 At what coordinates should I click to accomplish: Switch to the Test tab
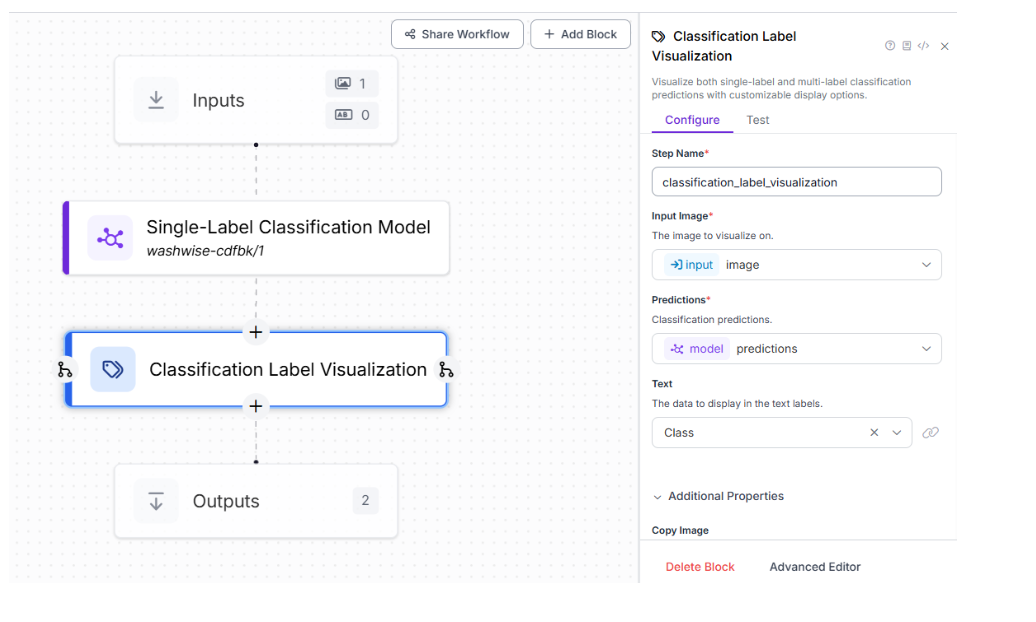coord(758,120)
